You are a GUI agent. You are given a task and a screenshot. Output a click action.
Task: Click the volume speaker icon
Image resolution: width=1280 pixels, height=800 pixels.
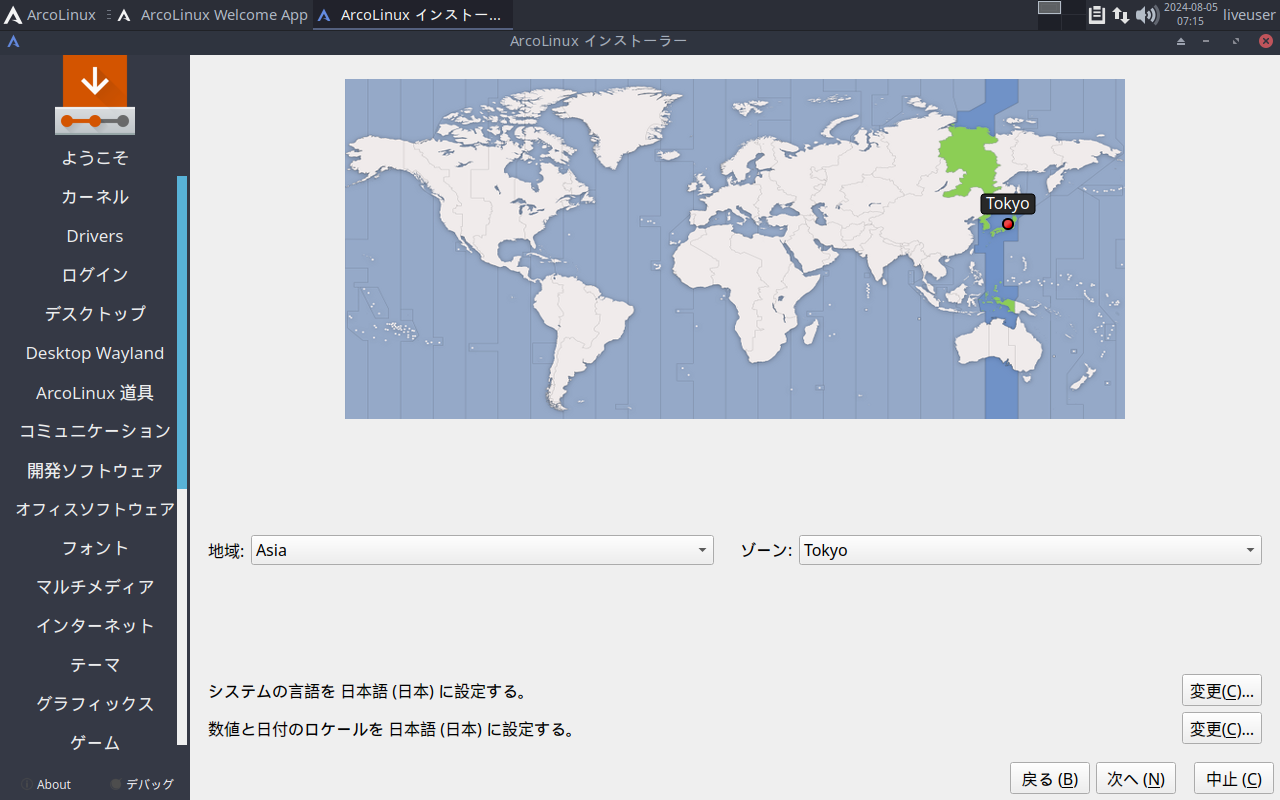[x=1146, y=15]
